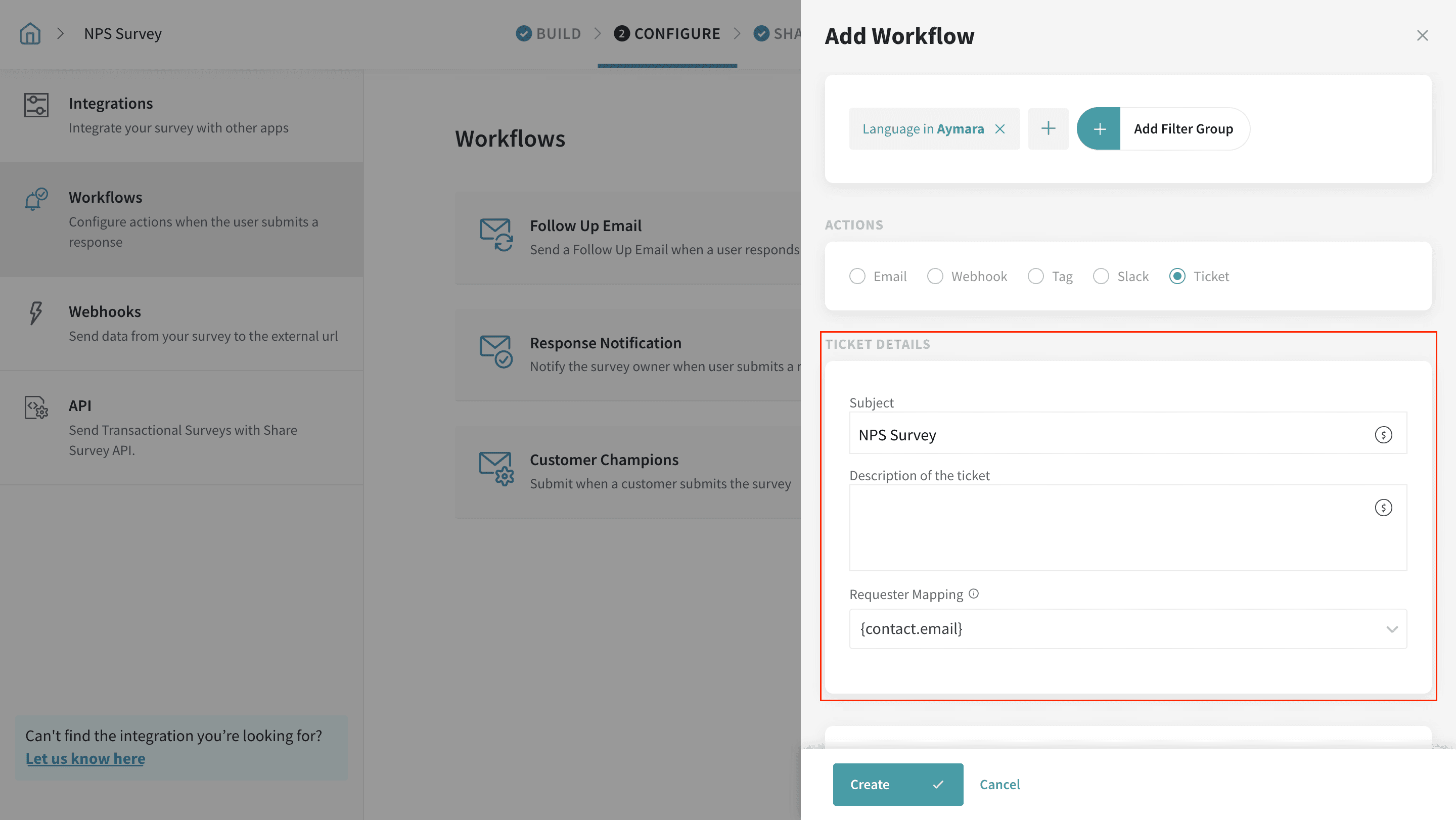
Task: Insert variable into ticket description
Action: coord(1383,508)
